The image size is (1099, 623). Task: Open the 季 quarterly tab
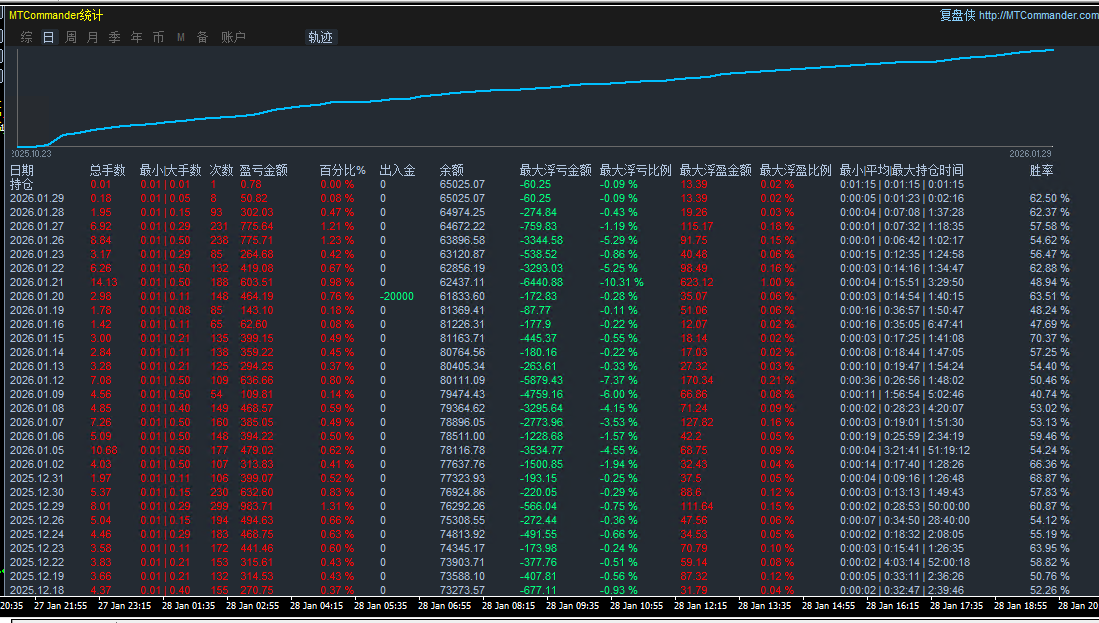tap(115, 37)
